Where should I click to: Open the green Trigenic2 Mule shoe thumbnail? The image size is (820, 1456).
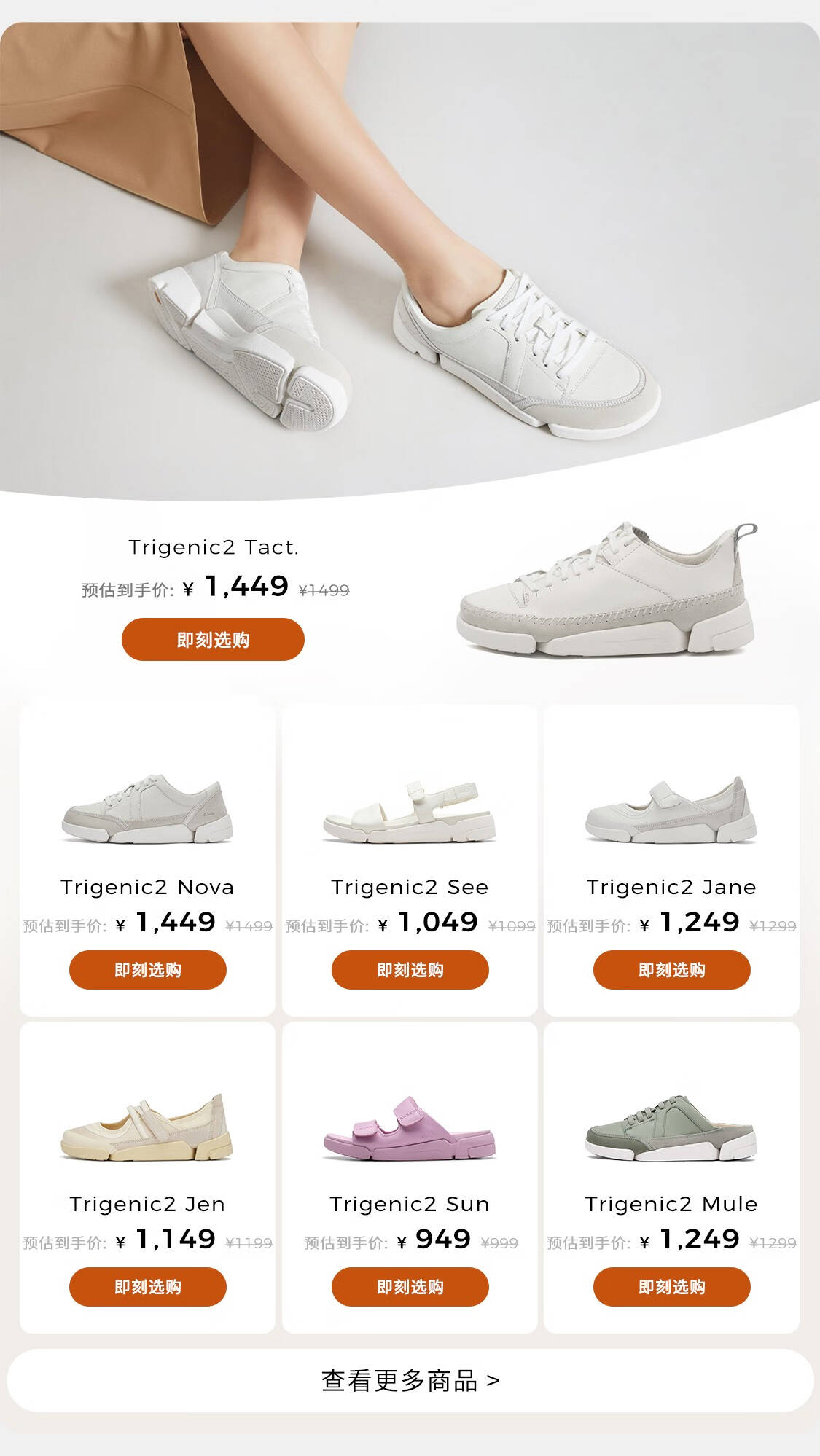(x=671, y=1127)
